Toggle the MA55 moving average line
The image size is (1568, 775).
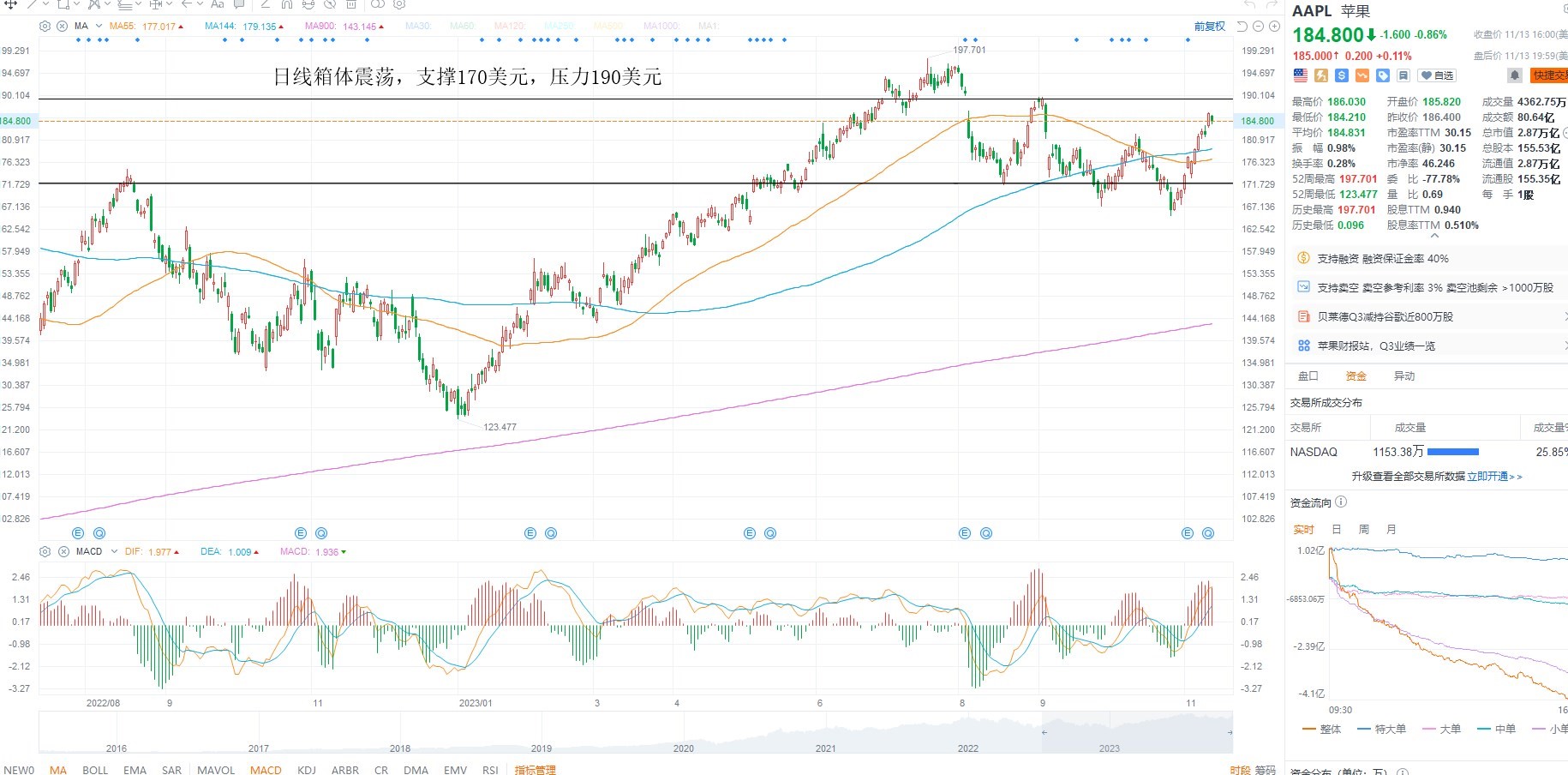coord(146,27)
